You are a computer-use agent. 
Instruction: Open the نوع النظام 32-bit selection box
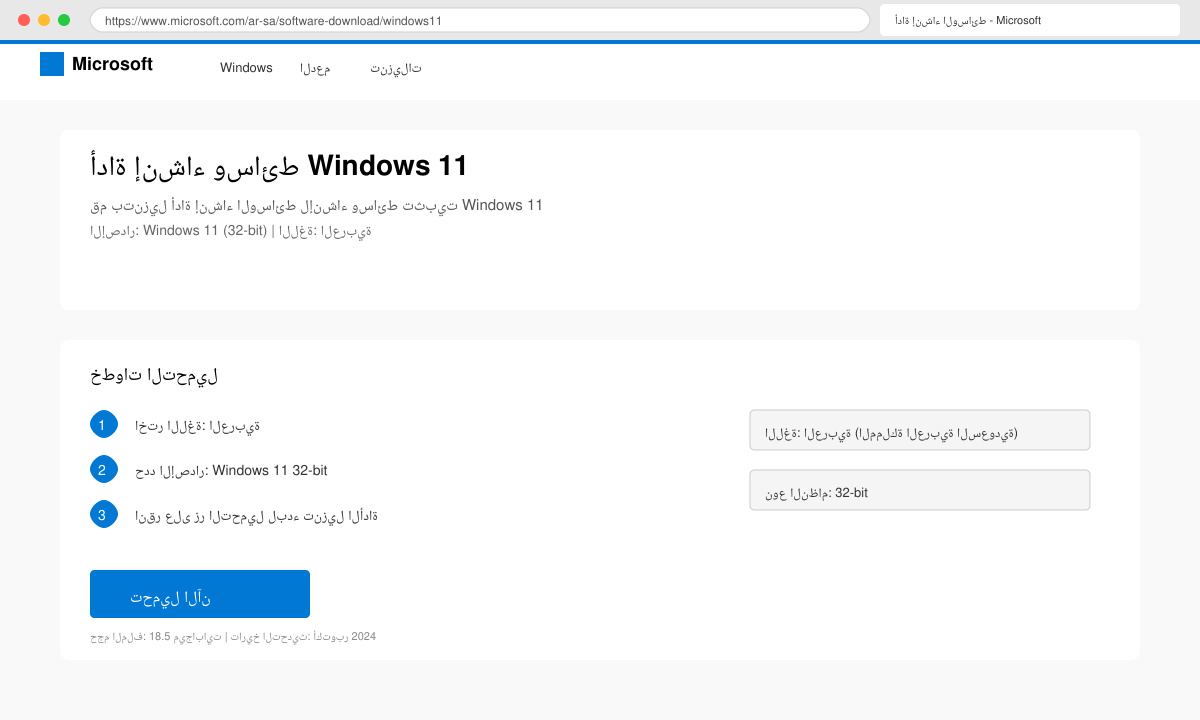920,490
